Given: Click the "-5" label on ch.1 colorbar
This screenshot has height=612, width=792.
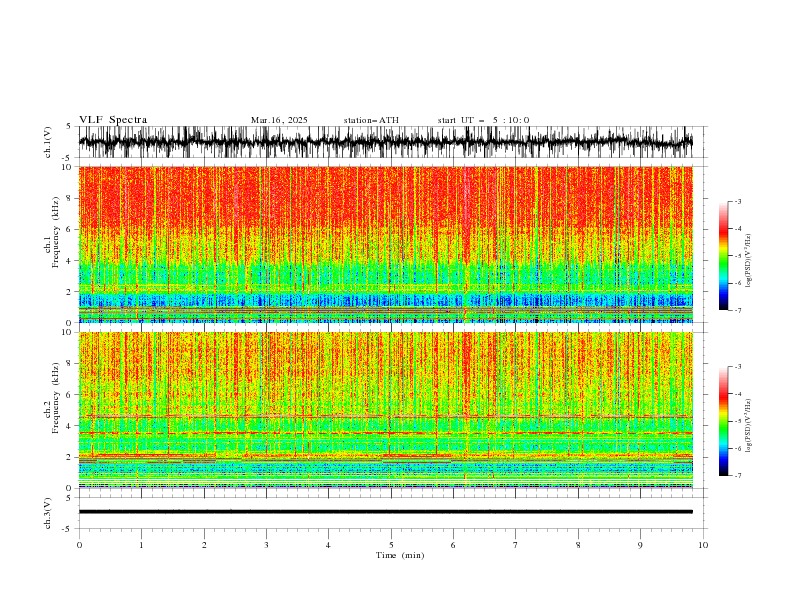Looking at the screenshot, I should tap(738, 256).
